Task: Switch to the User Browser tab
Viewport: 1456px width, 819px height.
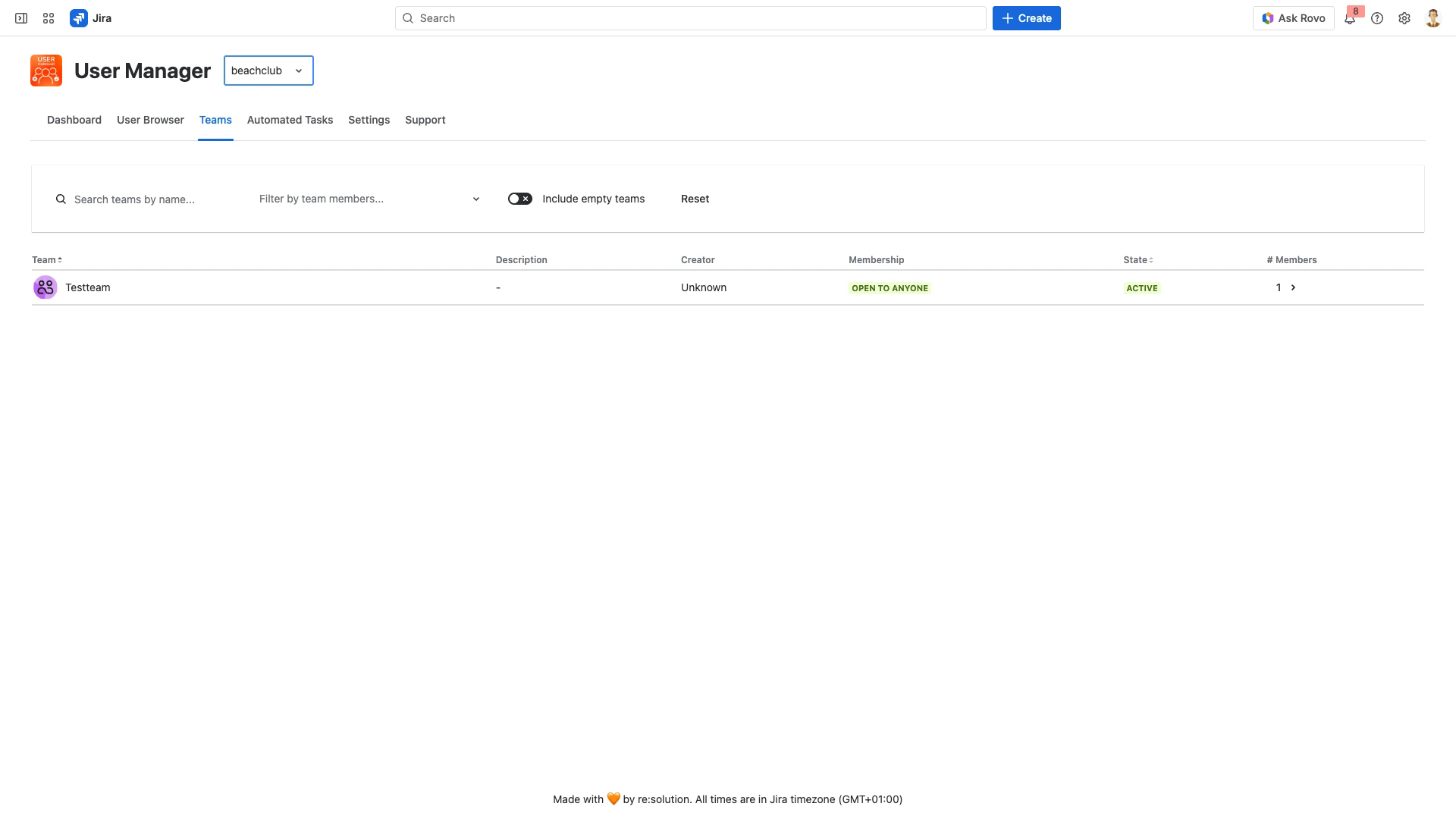Action: point(150,120)
